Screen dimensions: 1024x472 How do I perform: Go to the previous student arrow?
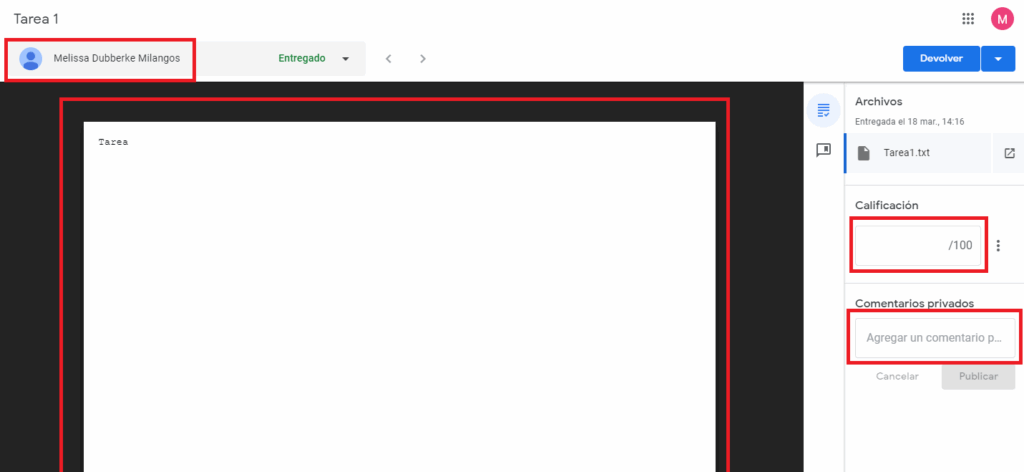coord(390,59)
